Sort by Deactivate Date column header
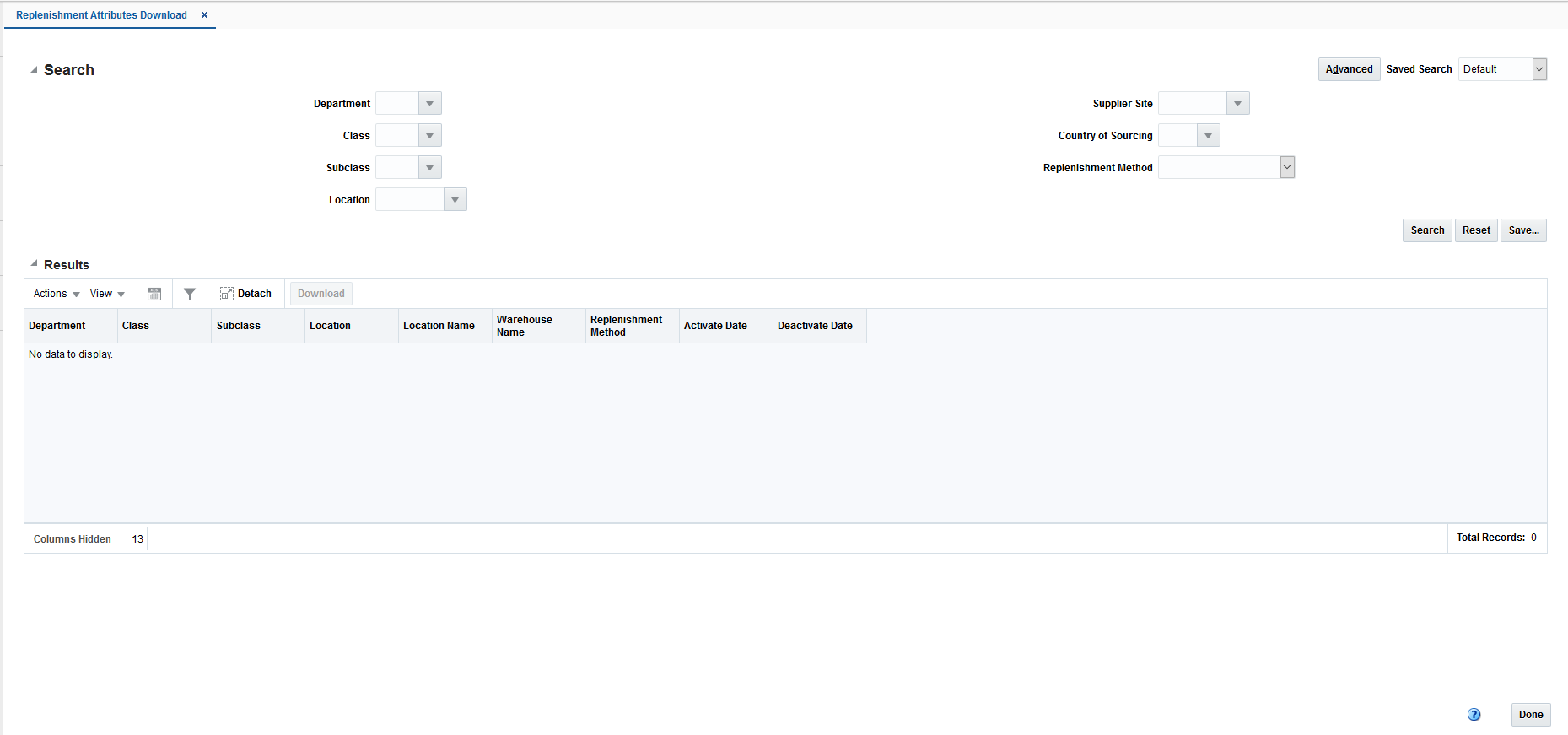This screenshot has width=1568, height=735. click(x=820, y=326)
